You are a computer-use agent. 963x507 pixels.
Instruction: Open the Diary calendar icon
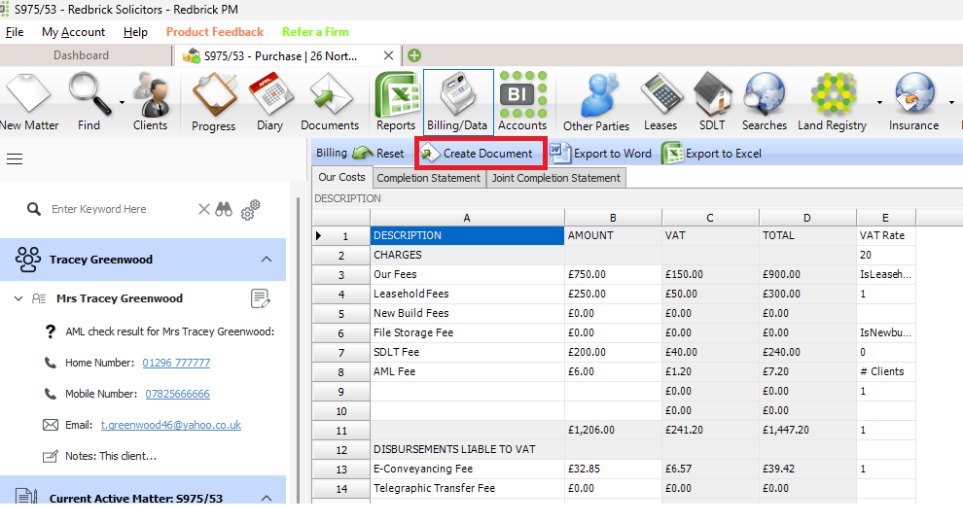coord(269,101)
